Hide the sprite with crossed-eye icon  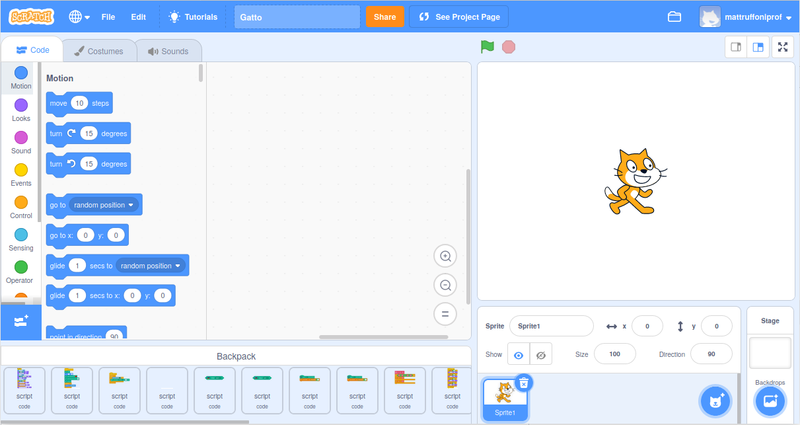541,355
